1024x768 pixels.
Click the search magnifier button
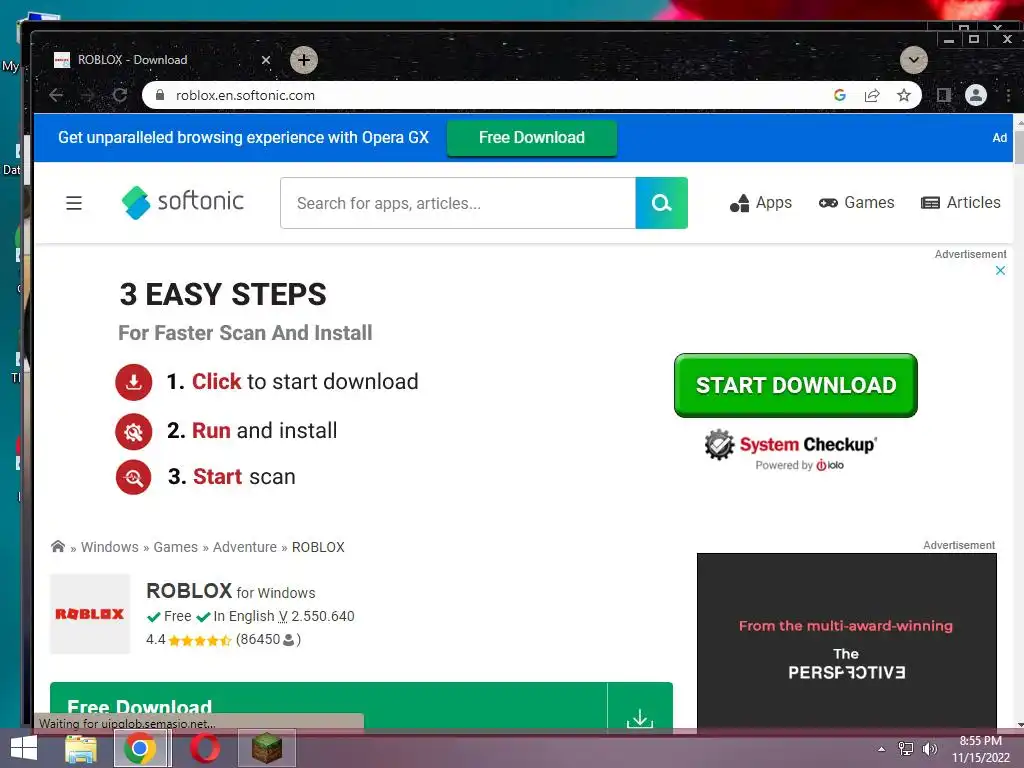pos(662,203)
